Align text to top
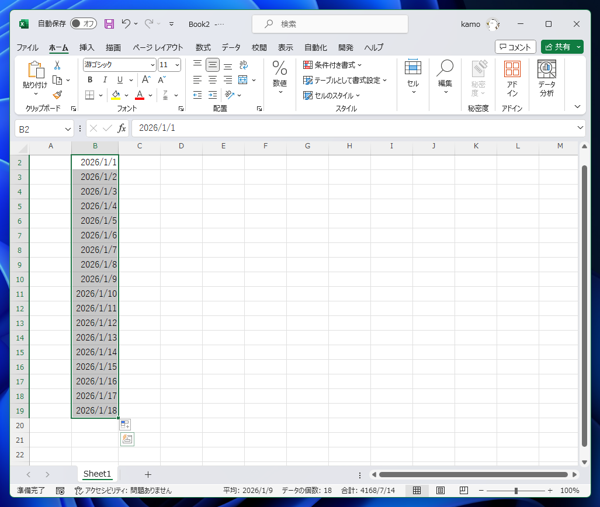The width and height of the screenshot is (600, 507). (197, 65)
